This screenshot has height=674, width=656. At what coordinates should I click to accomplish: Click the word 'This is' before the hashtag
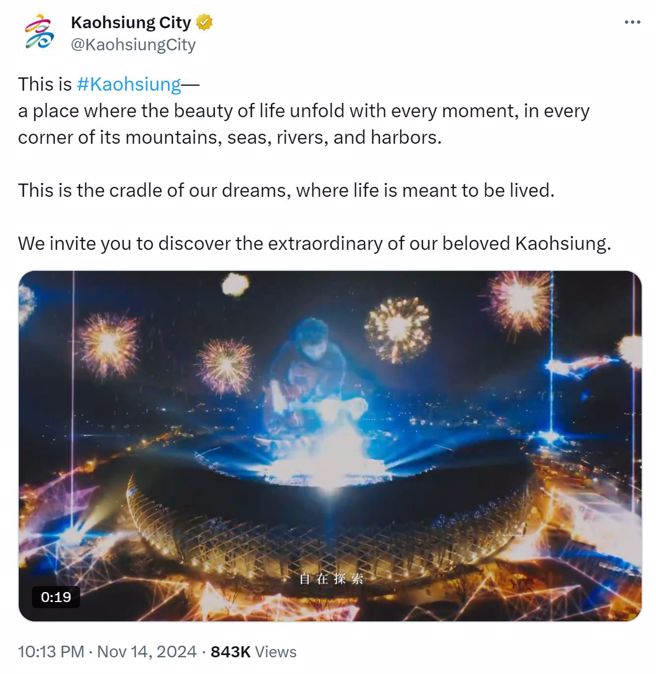click(45, 84)
